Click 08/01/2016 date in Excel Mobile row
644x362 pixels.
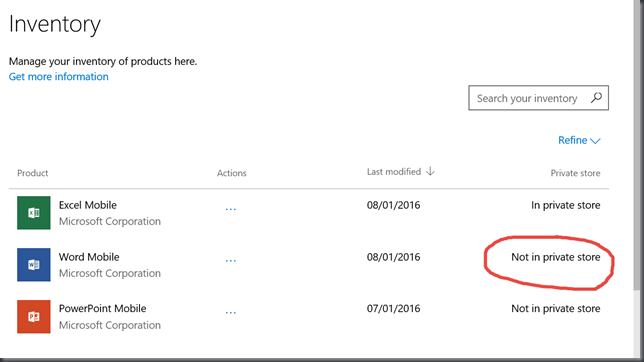click(393, 205)
